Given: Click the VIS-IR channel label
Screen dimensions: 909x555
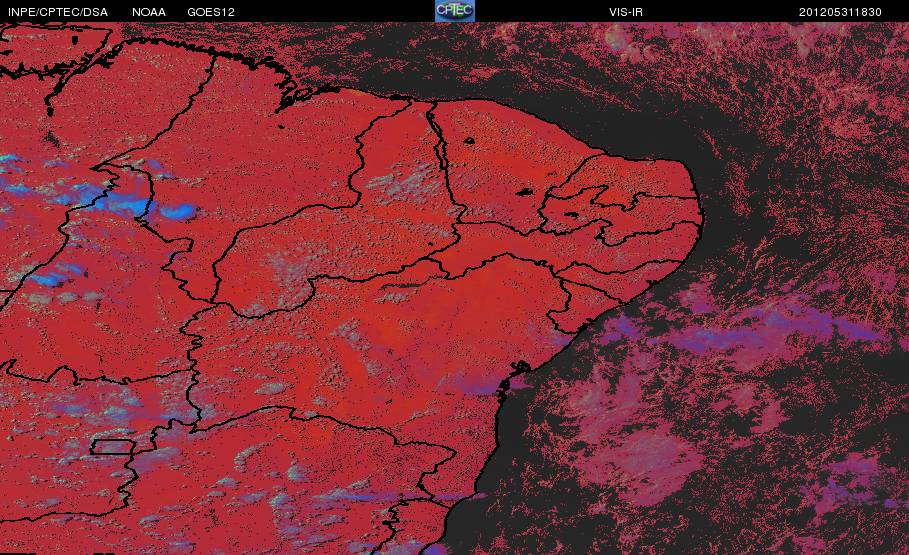Looking at the screenshot, I should pos(626,12).
